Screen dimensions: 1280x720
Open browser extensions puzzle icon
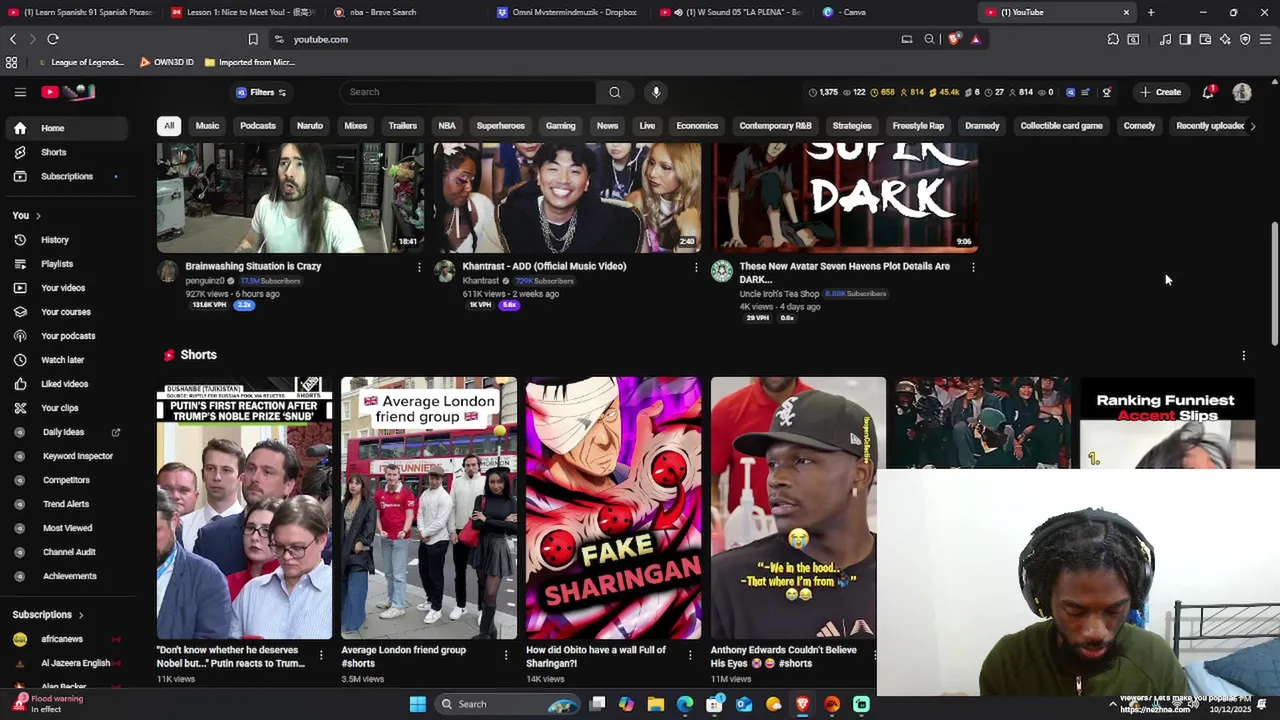click(x=1113, y=39)
